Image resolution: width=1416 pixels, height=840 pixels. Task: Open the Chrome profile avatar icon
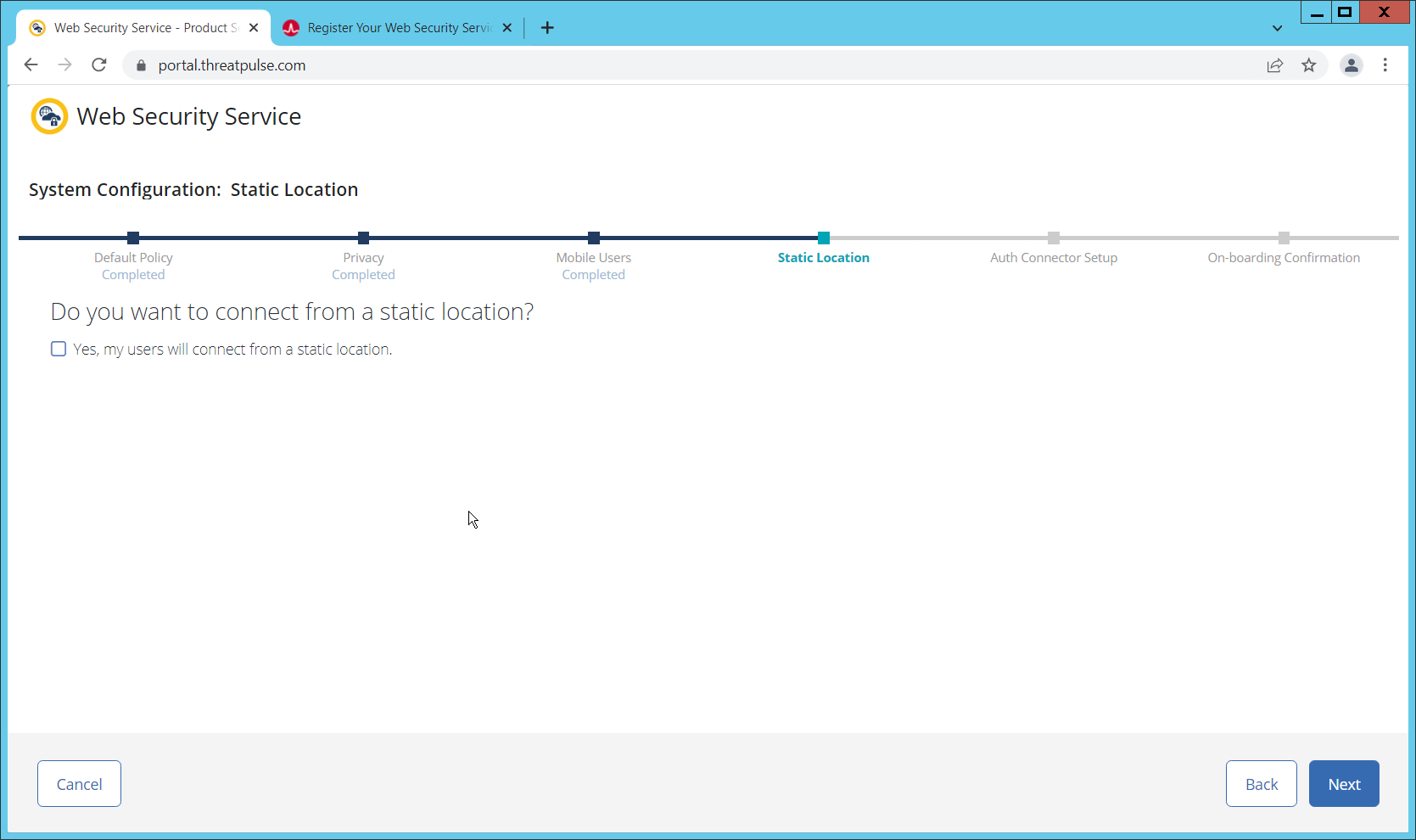tap(1351, 65)
